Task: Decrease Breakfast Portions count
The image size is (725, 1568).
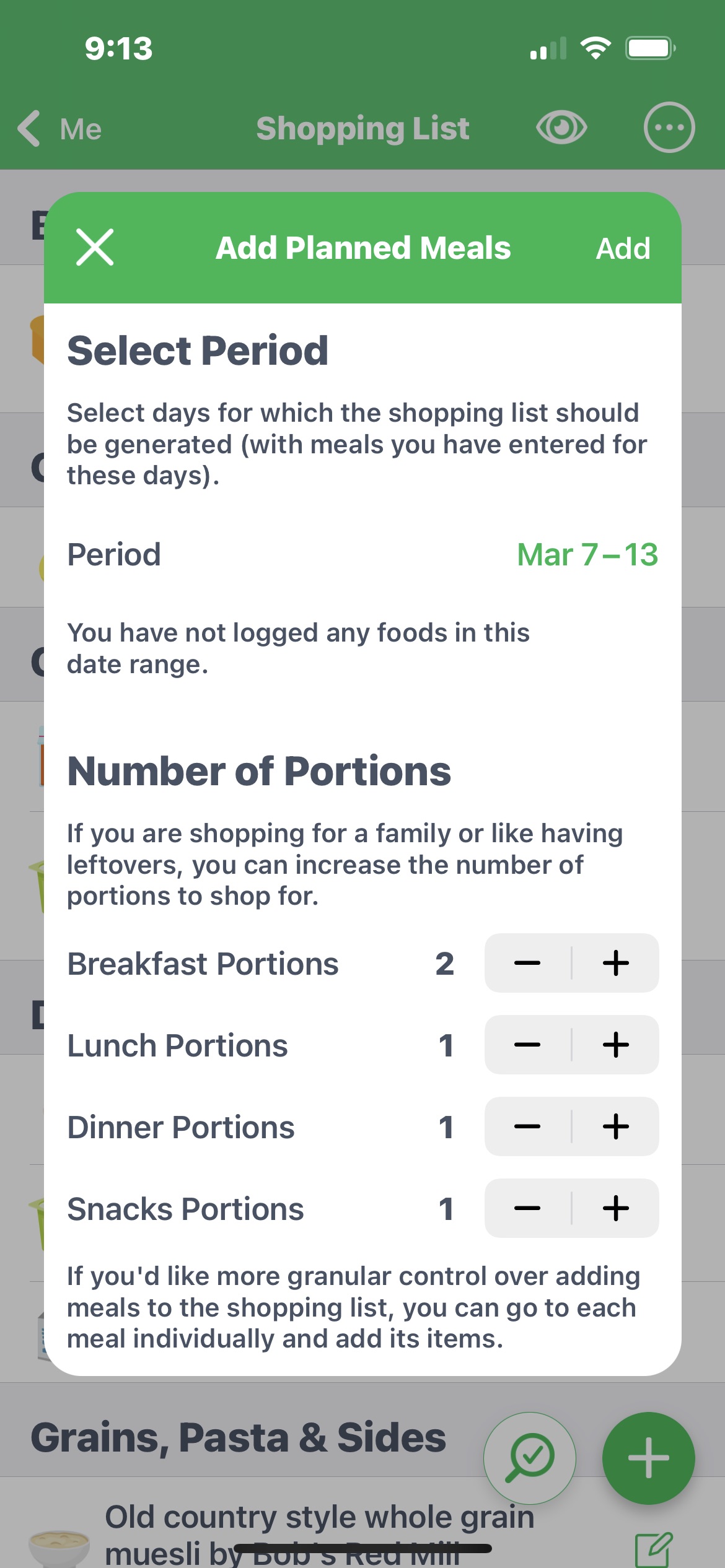Action: click(x=527, y=964)
